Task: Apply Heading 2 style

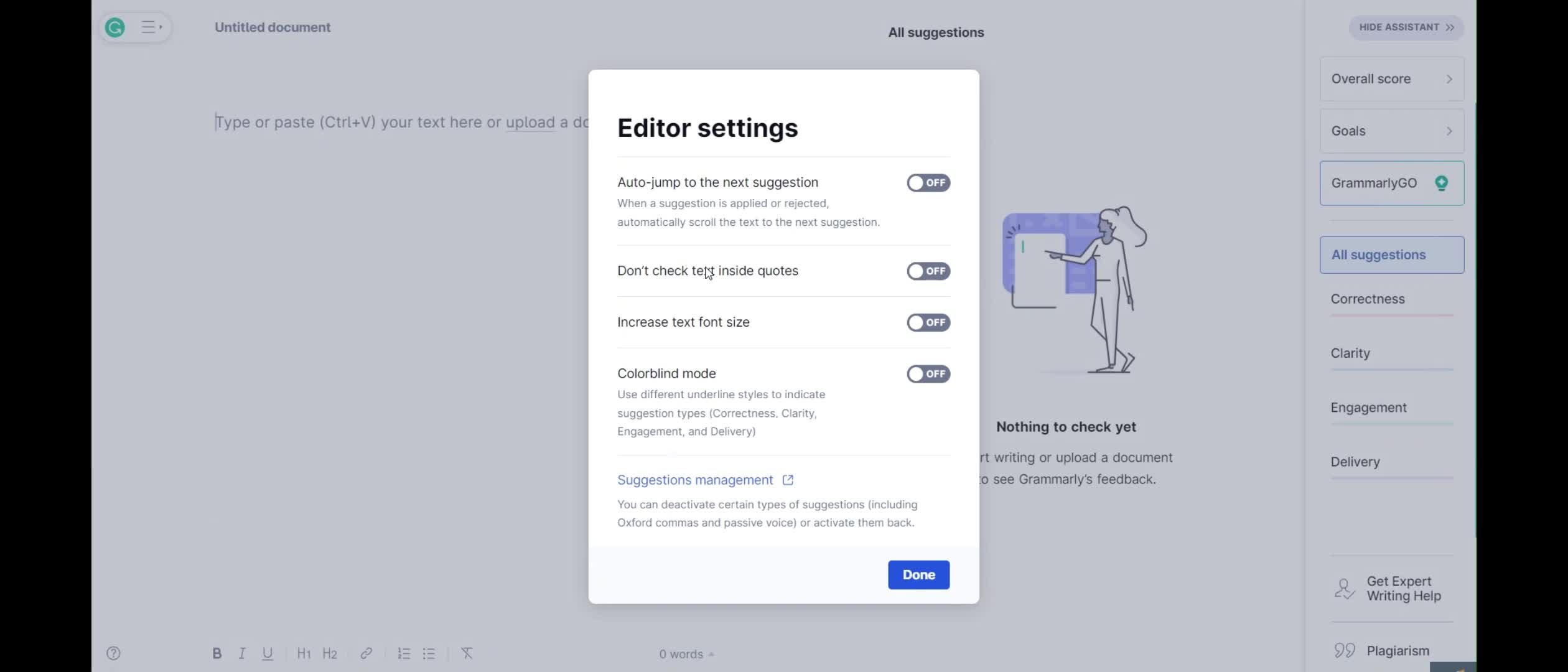Action: (x=330, y=653)
